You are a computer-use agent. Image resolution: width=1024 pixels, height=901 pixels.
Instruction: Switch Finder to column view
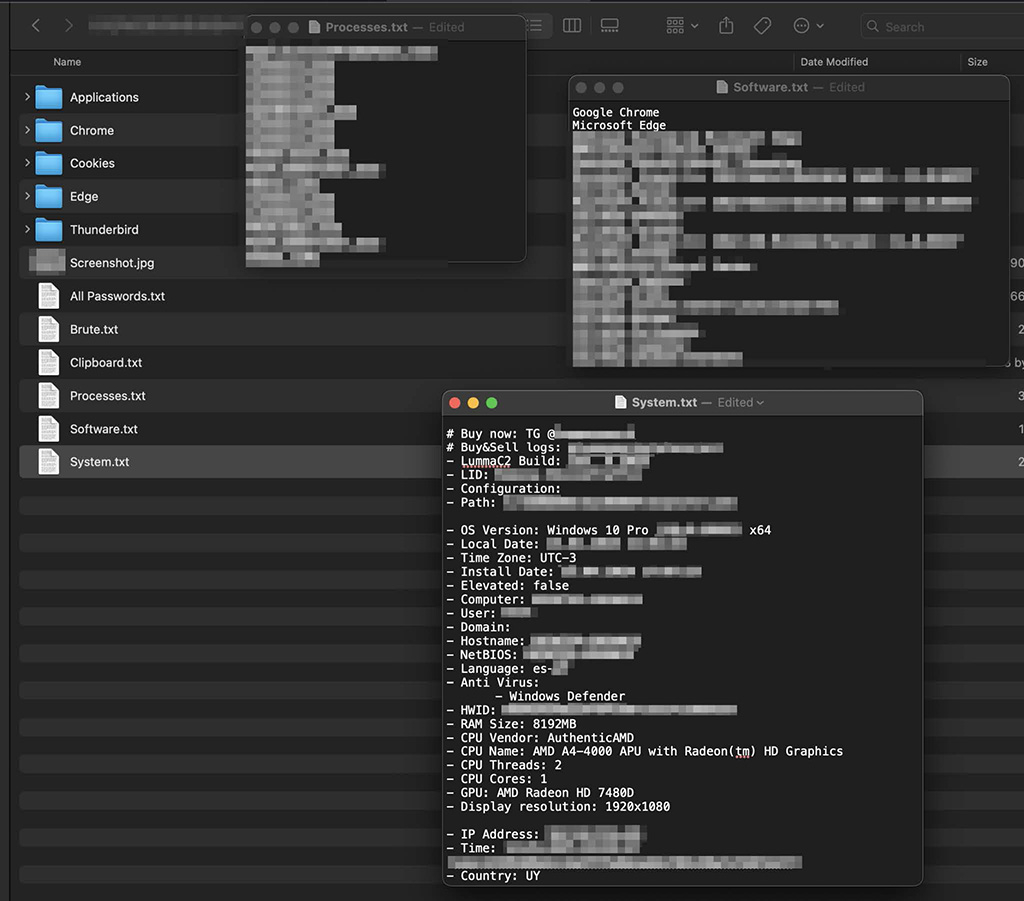pyautogui.click(x=572, y=25)
